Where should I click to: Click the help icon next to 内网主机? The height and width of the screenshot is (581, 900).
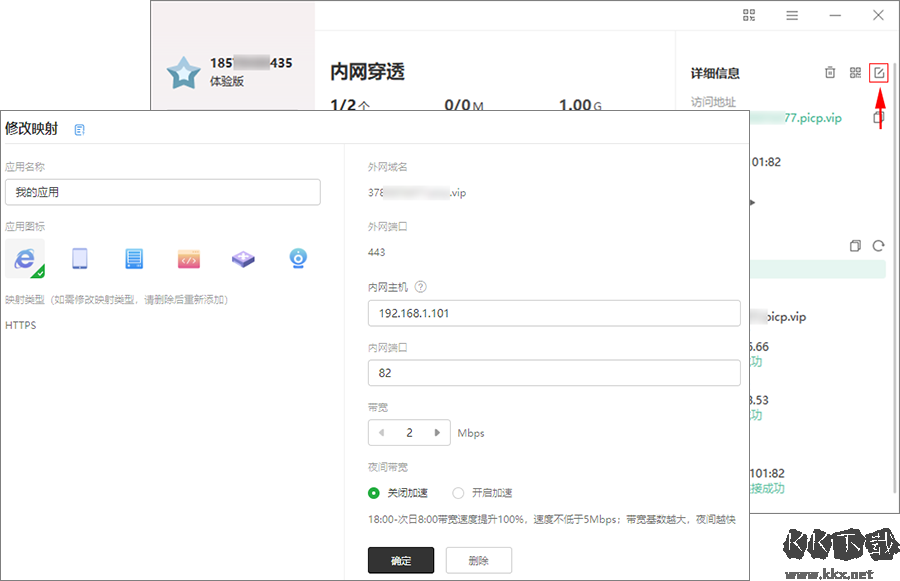click(x=421, y=286)
